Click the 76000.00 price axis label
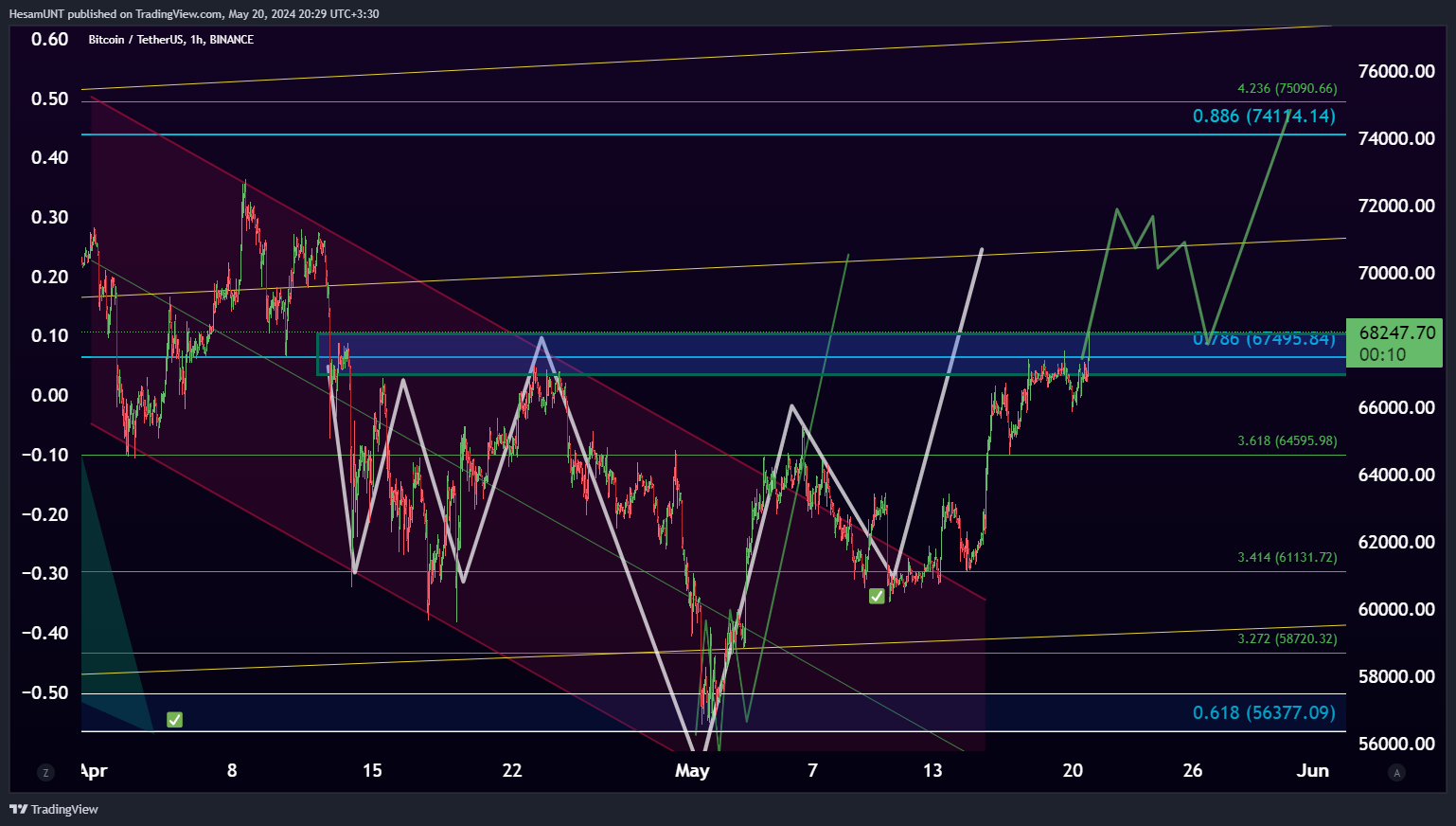Image resolution: width=1456 pixels, height=826 pixels. (x=1396, y=71)
